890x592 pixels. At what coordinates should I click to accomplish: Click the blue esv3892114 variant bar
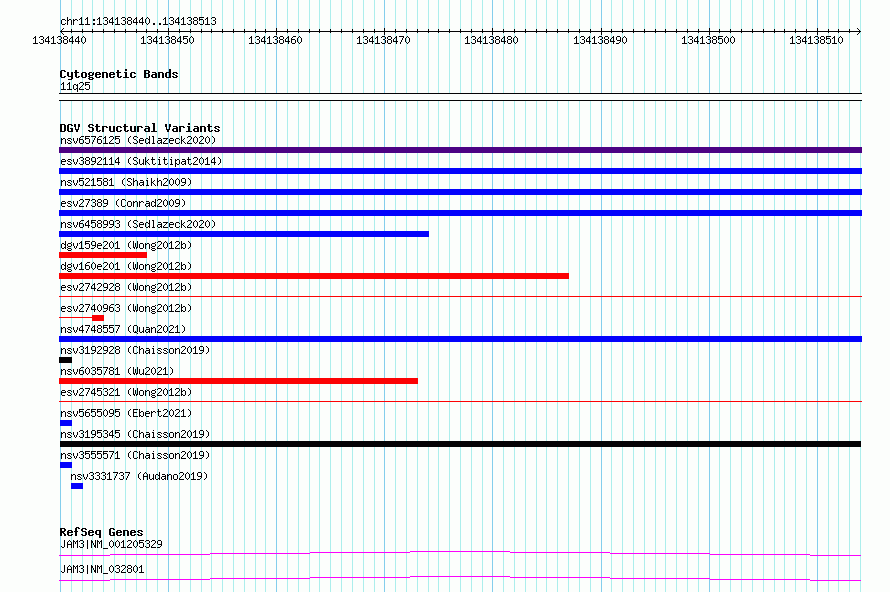point(460,171)
